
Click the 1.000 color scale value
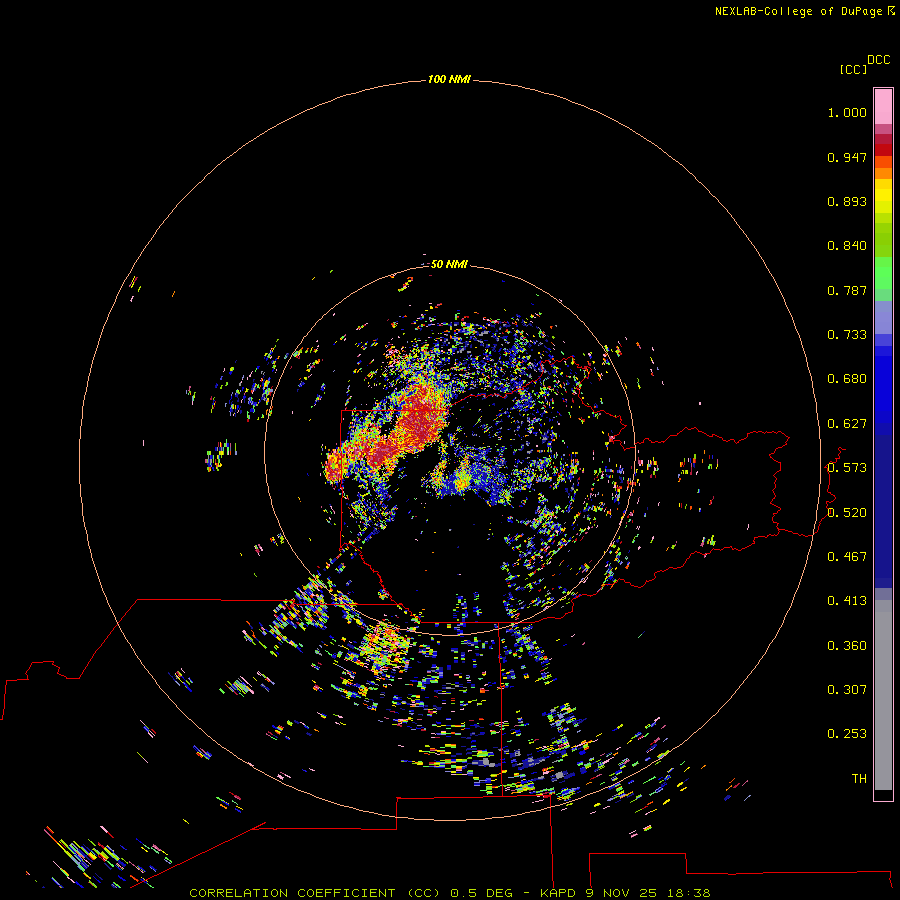[847, 112]
